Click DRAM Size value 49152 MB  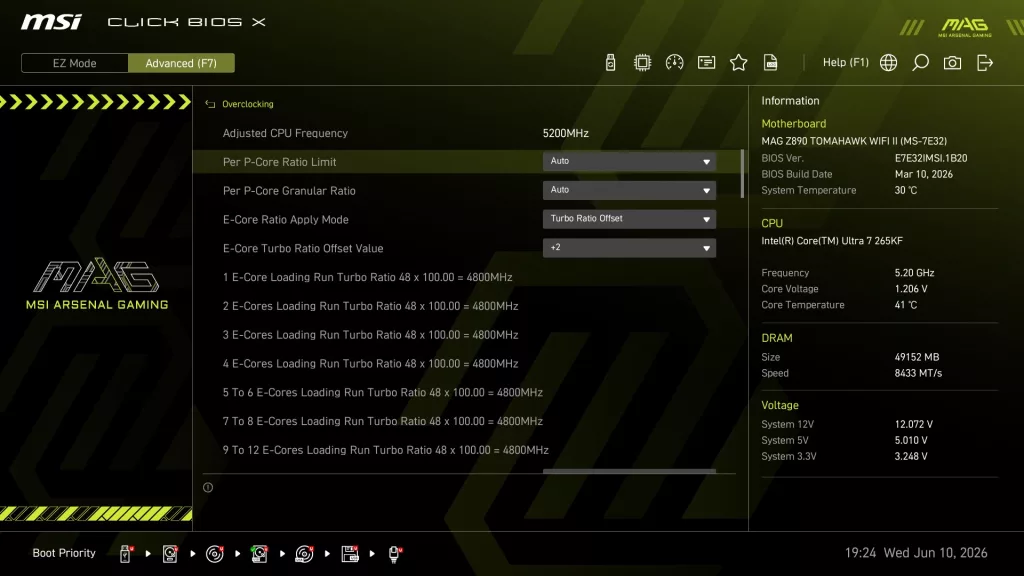pos(917,357)
